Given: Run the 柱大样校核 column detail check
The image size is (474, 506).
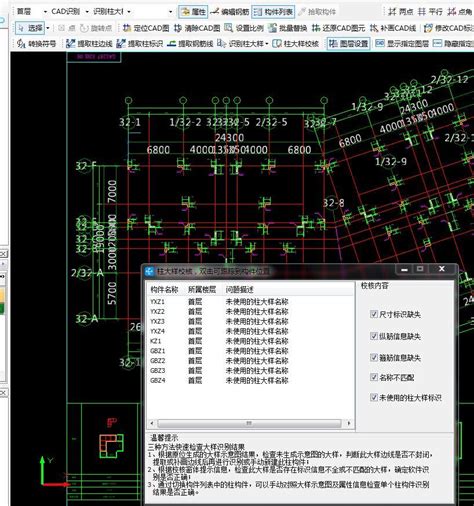Looking at the screenshot, I should coord(295,44).
